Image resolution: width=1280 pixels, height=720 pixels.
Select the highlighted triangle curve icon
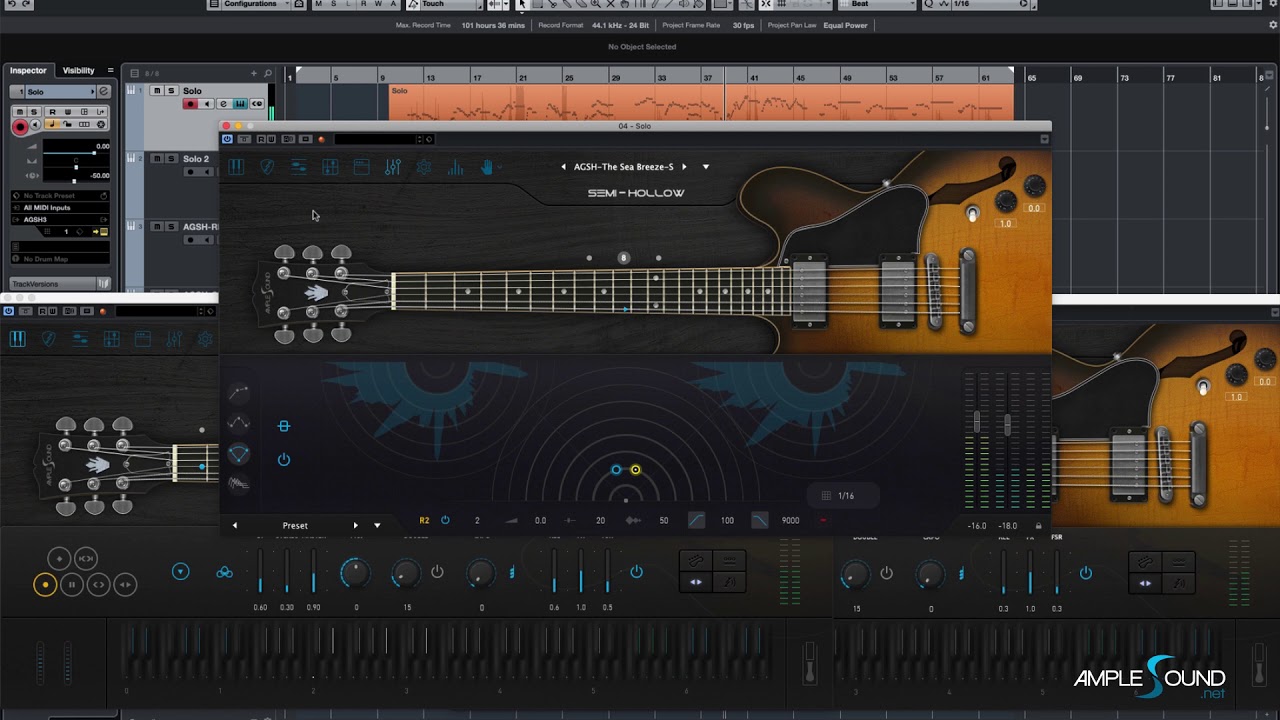coord(238,454)
